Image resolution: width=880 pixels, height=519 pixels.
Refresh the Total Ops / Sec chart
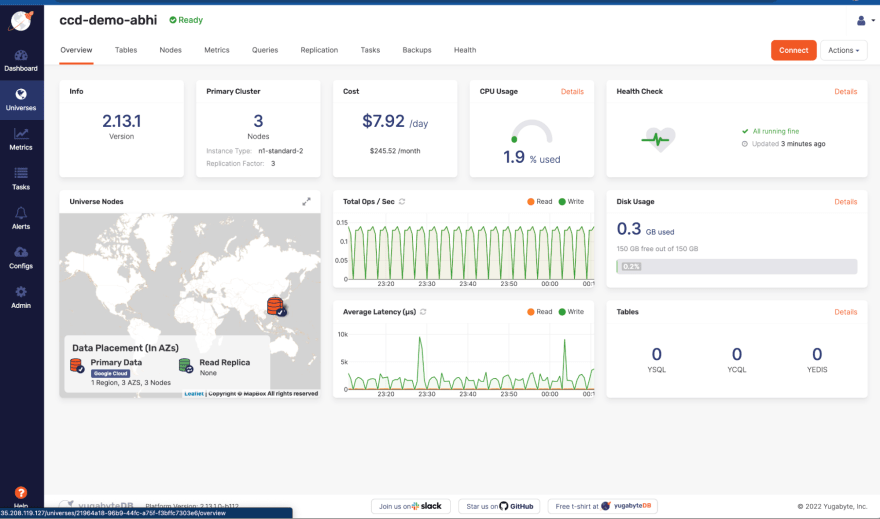tap(402, 201)
